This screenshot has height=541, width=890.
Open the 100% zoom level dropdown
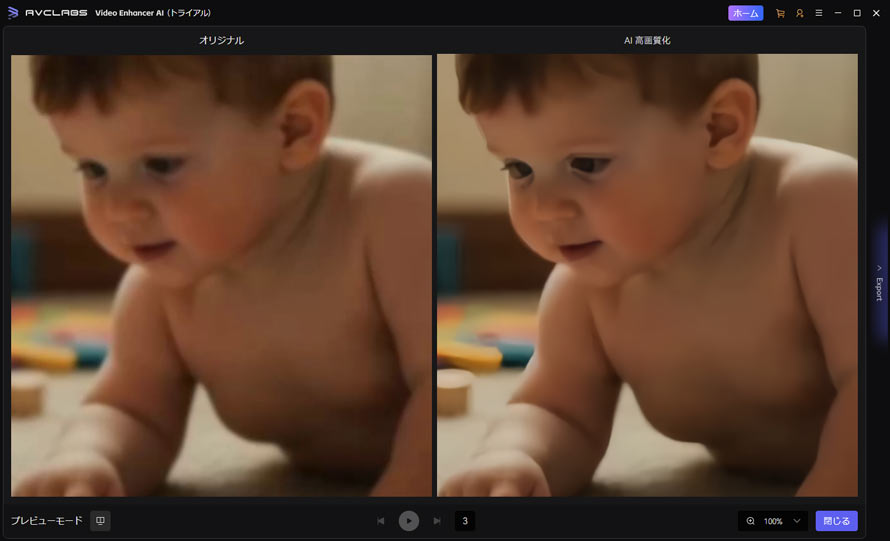point(775,521)
